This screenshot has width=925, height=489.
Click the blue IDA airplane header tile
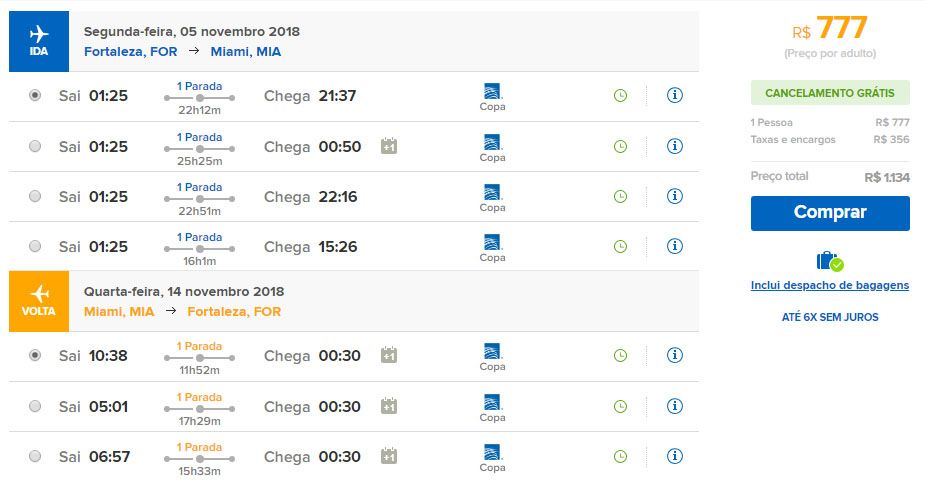click(x=39, y=41)
